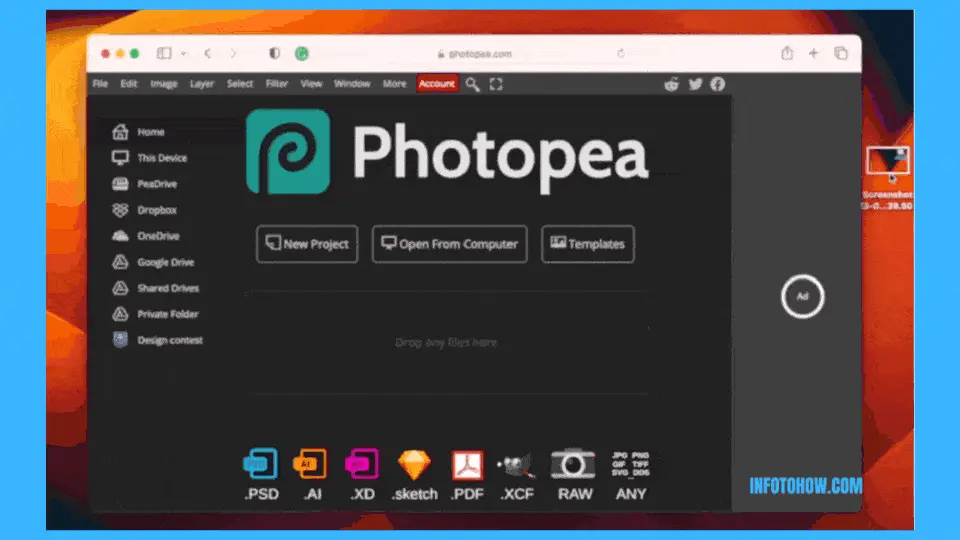
Task: Select Screenshot file on desktop
Action: click(x=887, y=178)
